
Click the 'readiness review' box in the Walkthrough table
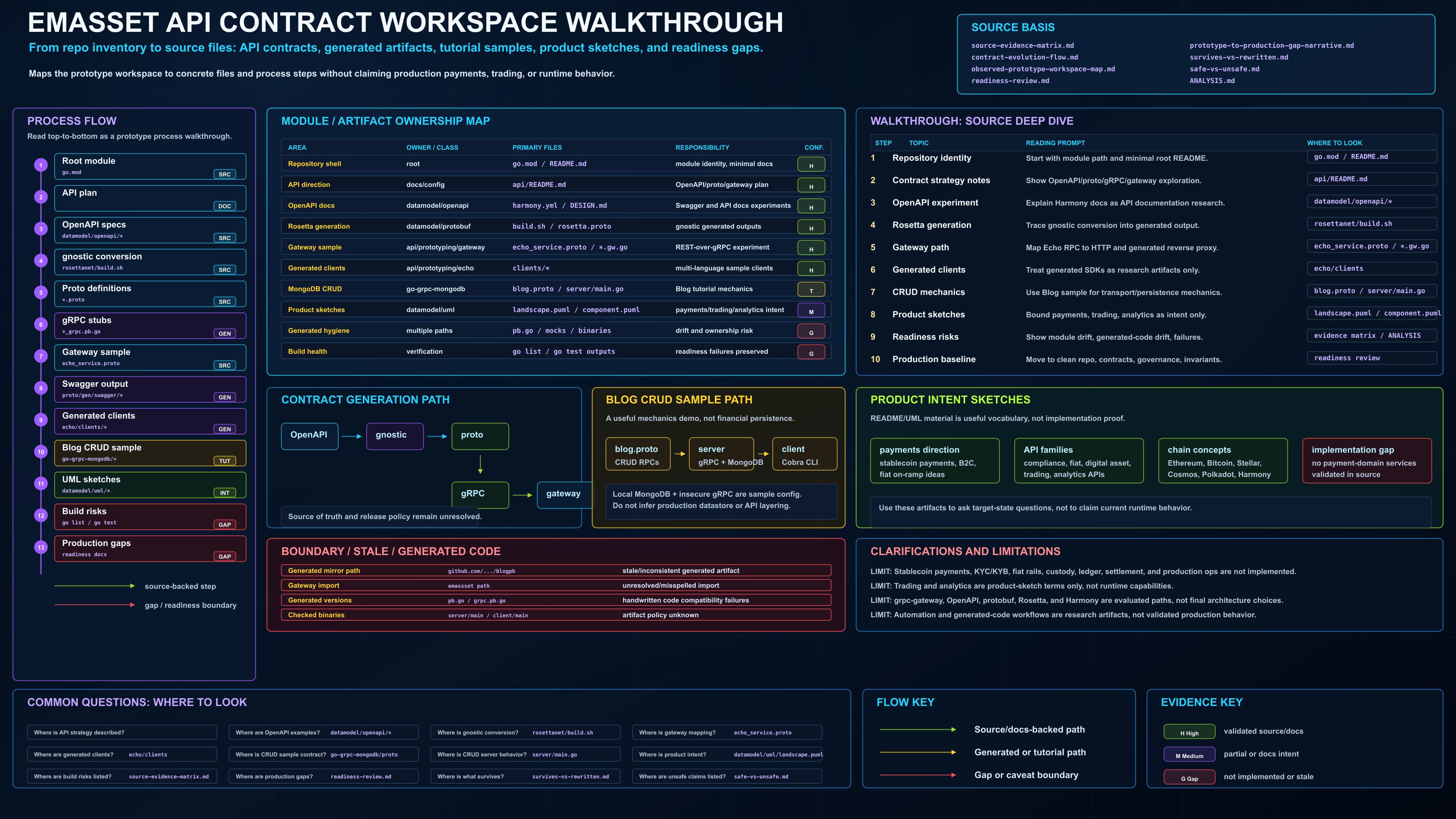click(1372, 358)
